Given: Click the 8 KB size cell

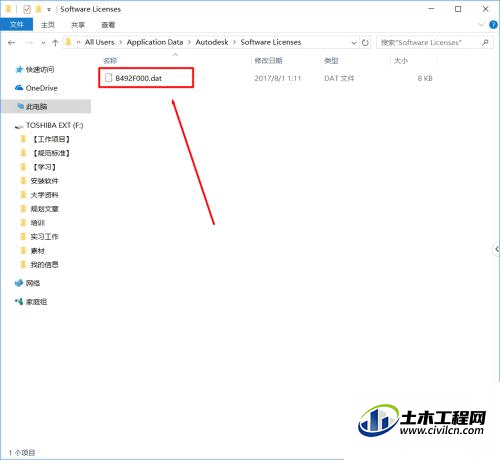Looking at the screenshot, I should pyautogui.click(x=425, y=78).
